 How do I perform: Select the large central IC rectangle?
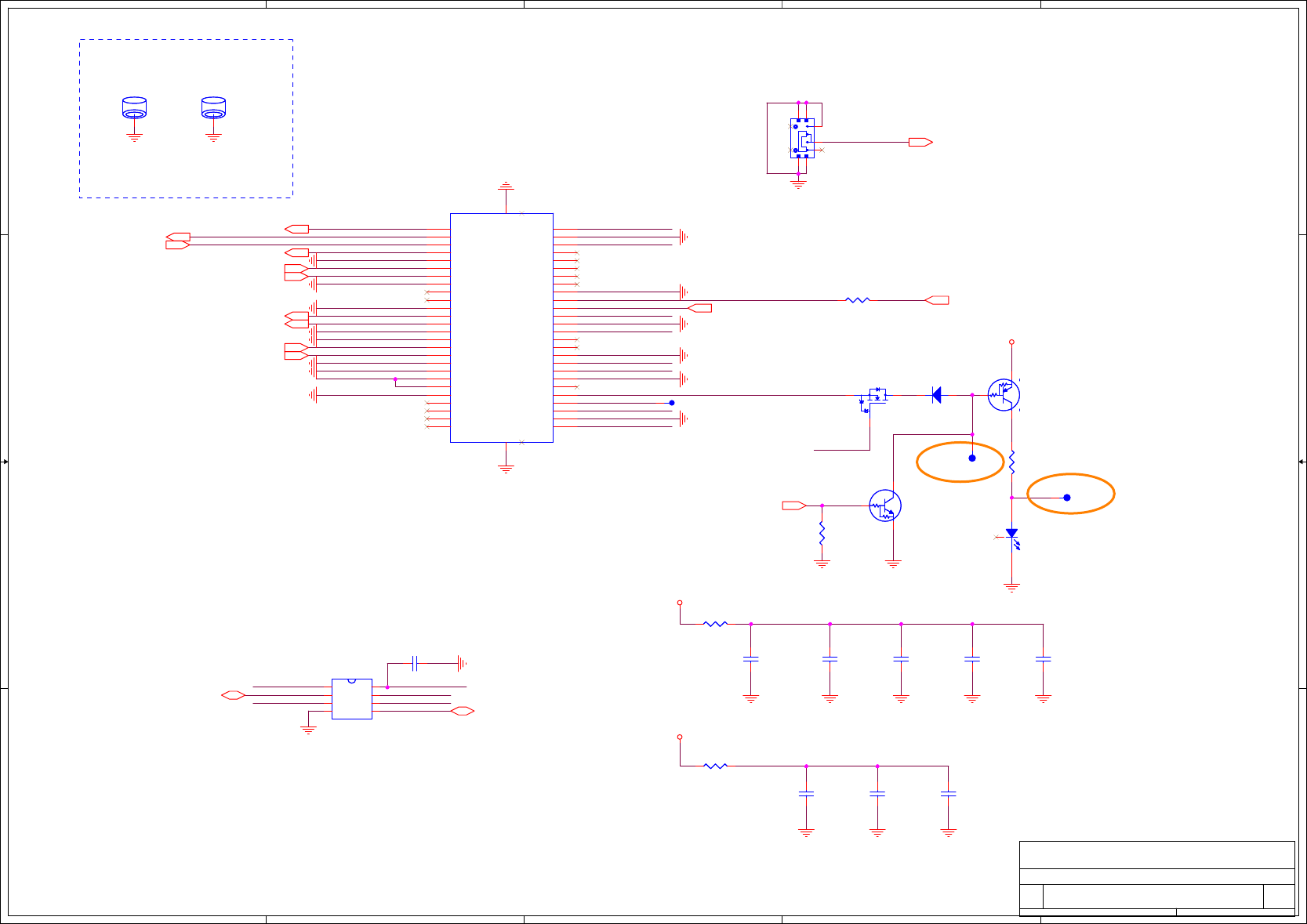[502, 328]
